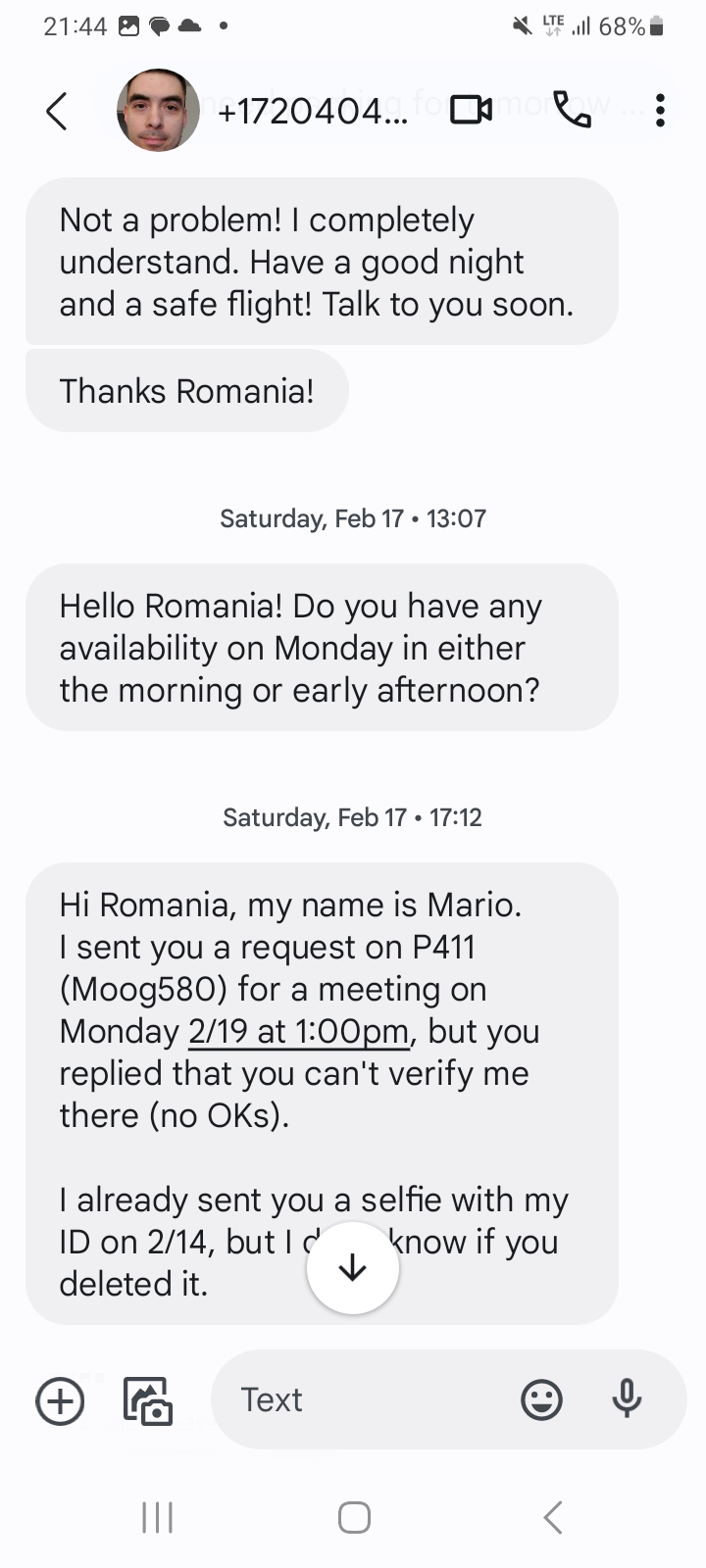Open the contact's profile photo
Viewport: 706px width, 1568px height.
[x=158, y=111]
